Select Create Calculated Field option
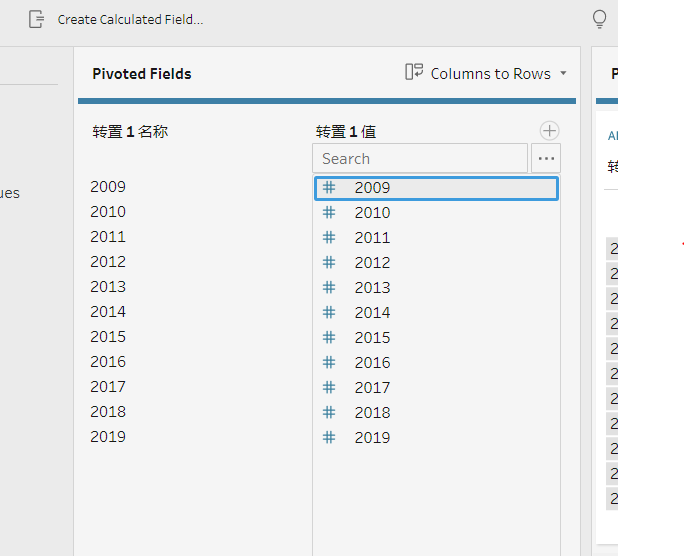Viewport: 684px width, 556px height. 130,19
